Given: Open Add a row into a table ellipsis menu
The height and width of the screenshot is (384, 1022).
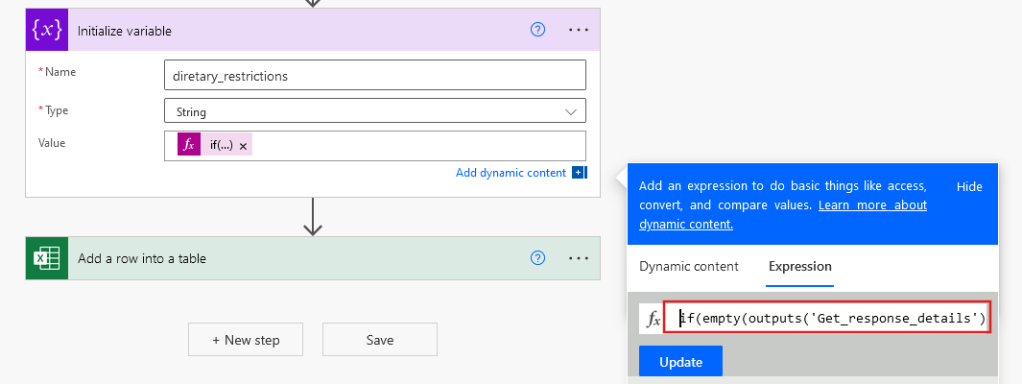Looking at the screenshot, I should click(578, 258).
